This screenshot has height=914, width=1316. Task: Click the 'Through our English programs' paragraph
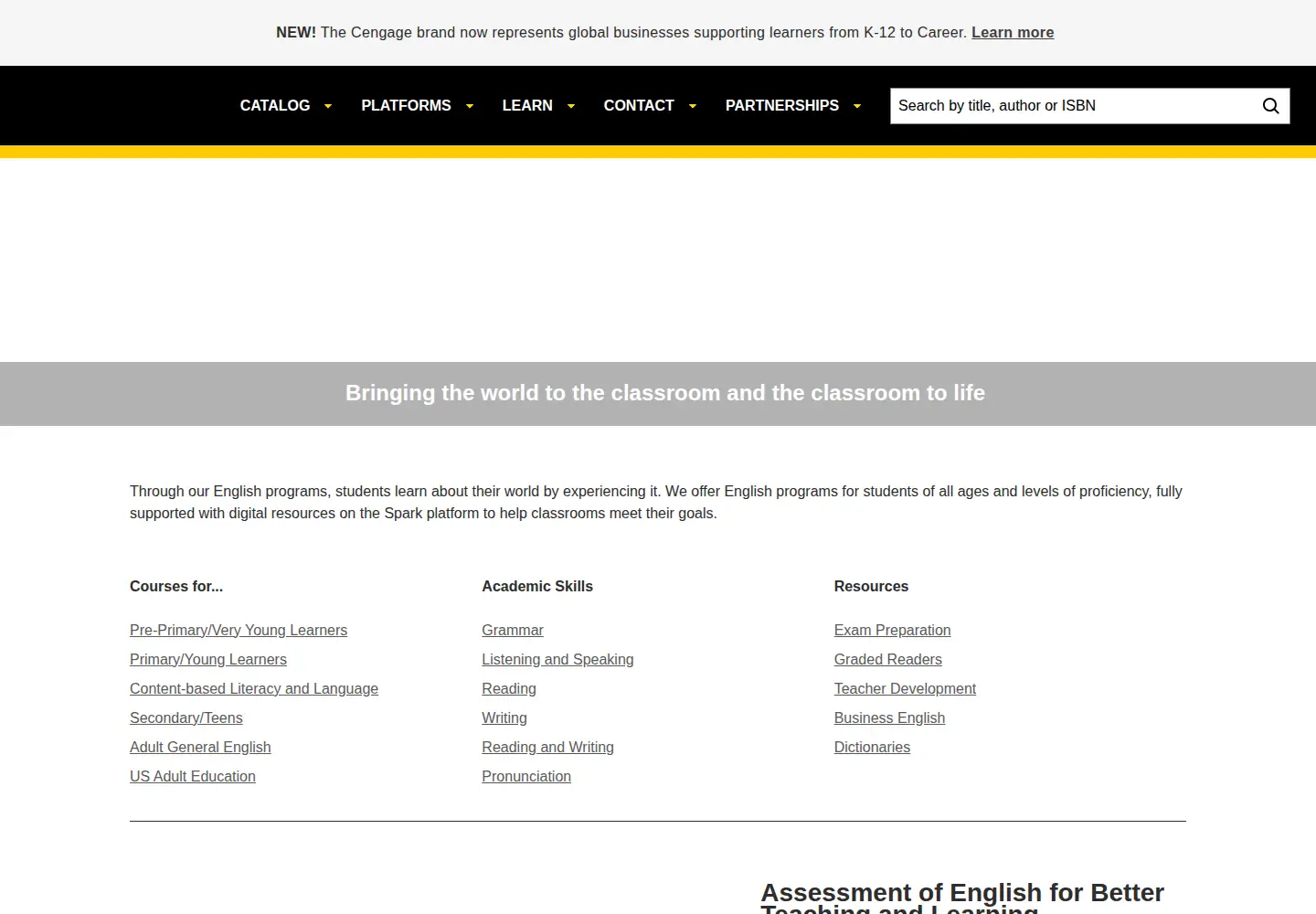pyautogui.click(x=656, y=503)
